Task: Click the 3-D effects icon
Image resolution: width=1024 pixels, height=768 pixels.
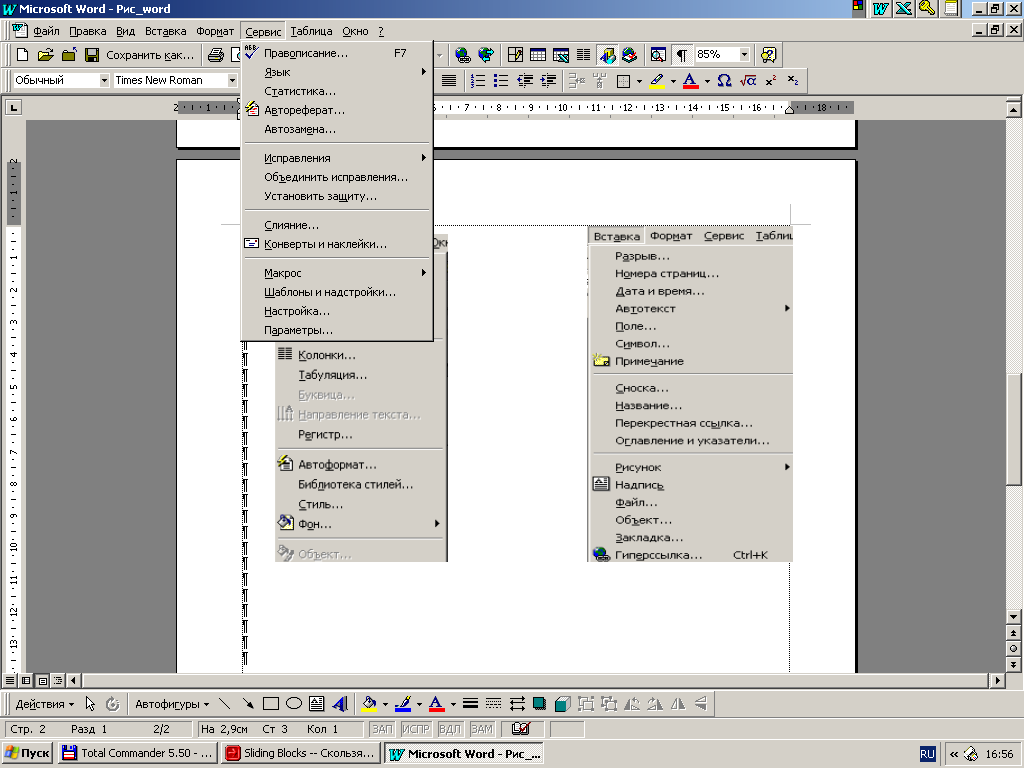Action: (562, 704)
